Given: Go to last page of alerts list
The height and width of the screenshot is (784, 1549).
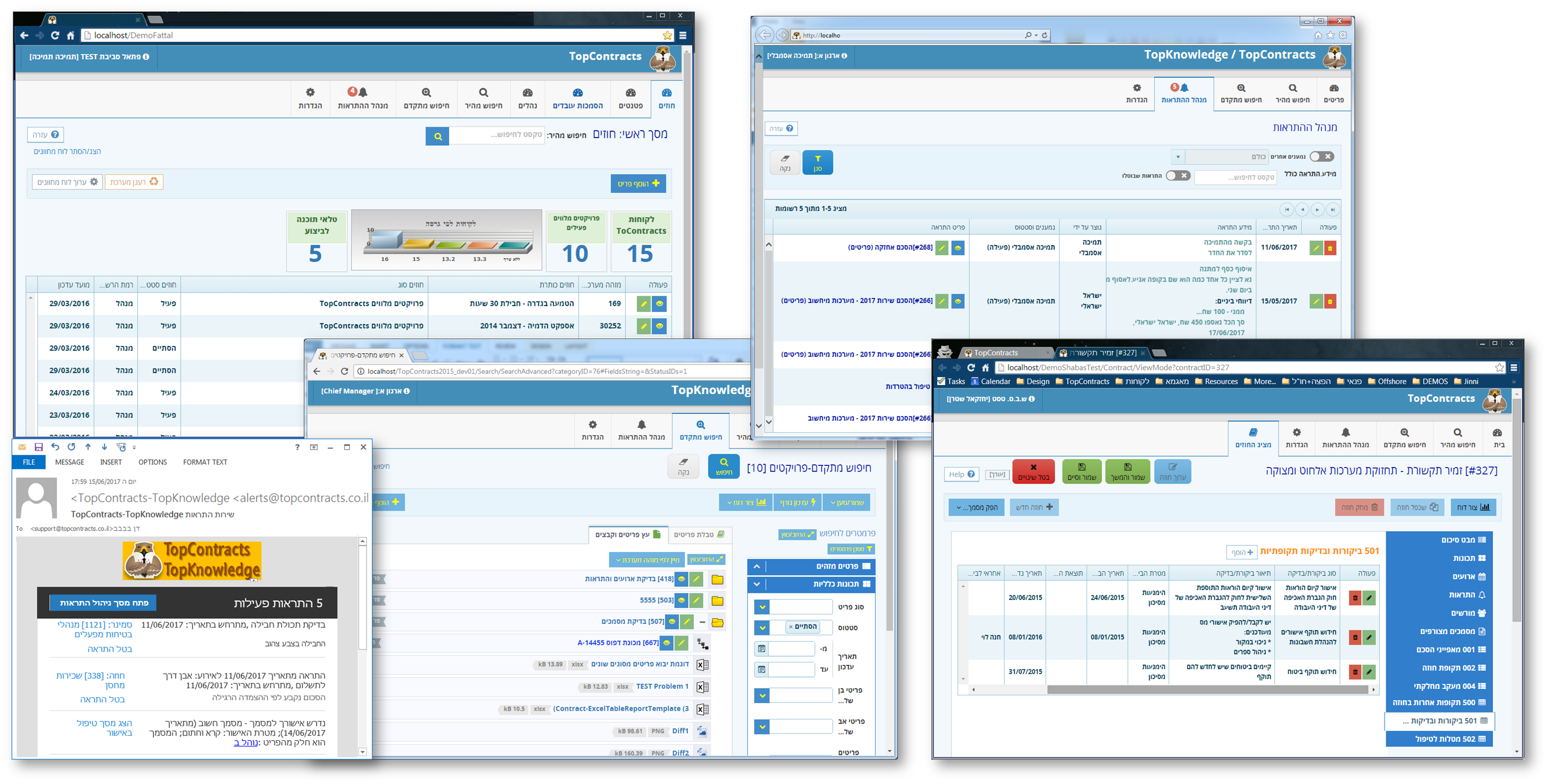Looking at the screenshot, I should (1333, 209).
